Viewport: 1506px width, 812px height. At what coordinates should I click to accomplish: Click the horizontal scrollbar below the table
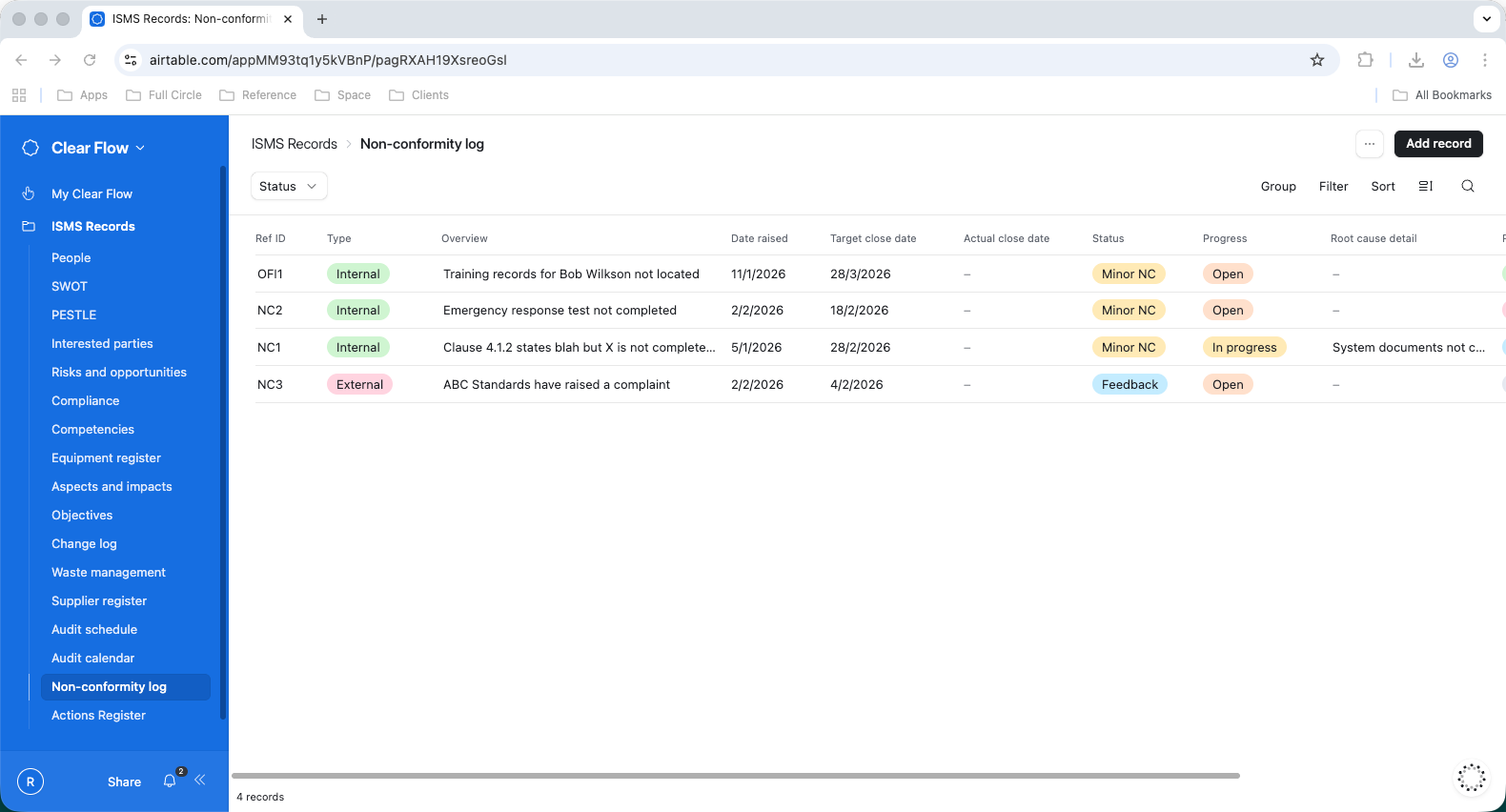pyautogui.click(x=735, y=776)
